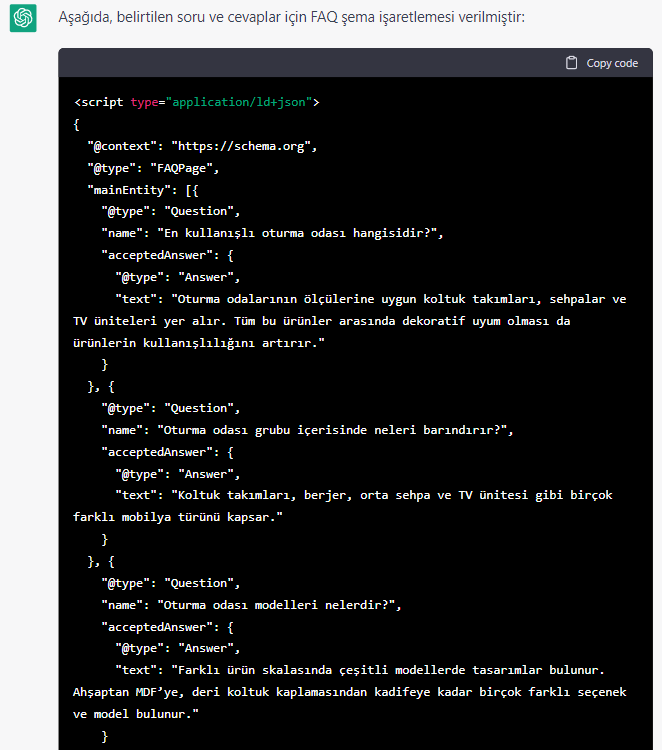Screen dimensions: 662x750
Task: Click the dark code block header bar
Action: coord(355,63)
